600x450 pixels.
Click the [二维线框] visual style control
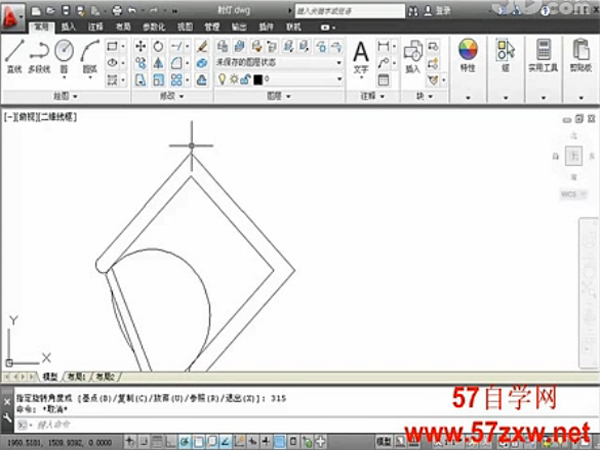click(x=57, y=117)
